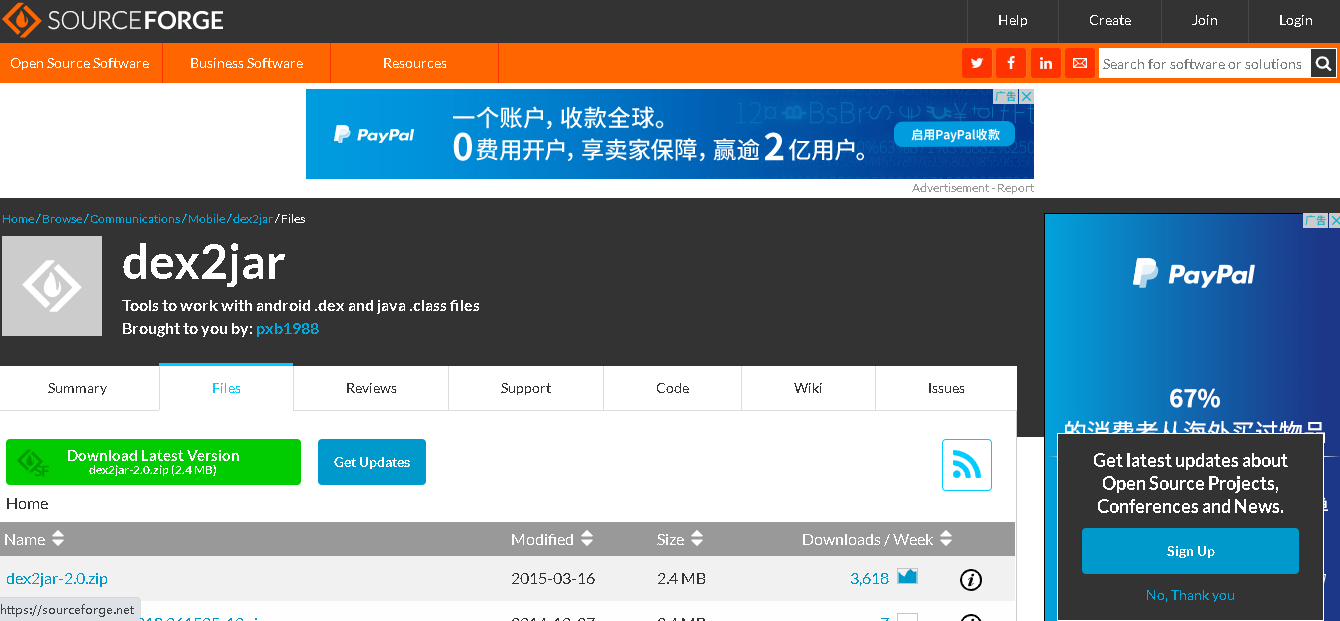Click the PayPal banner ad at top
Viewport: 1340px width, 621px height.
point(670,134)
